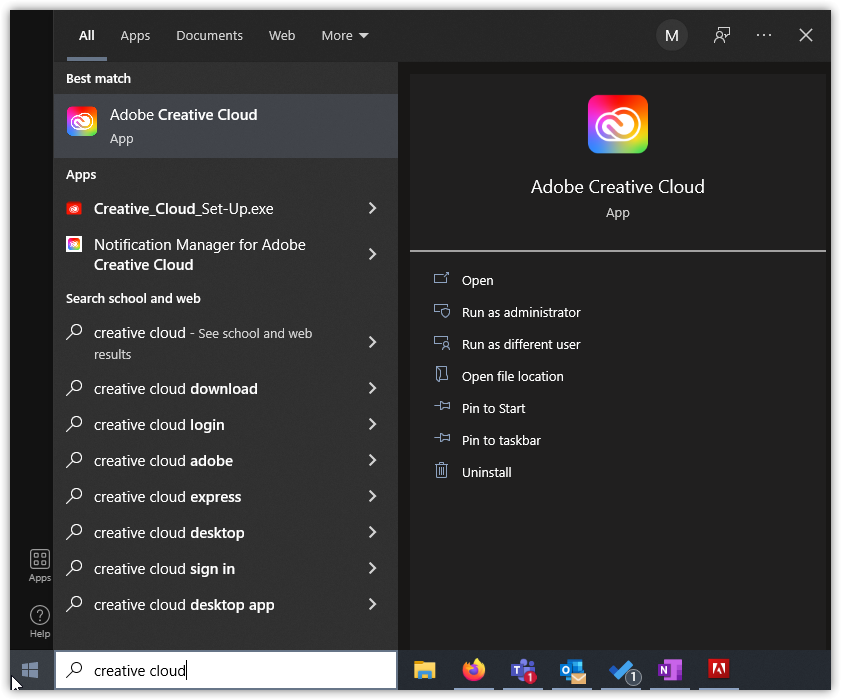Click the Pin to Start pin icon

[442, 407]
